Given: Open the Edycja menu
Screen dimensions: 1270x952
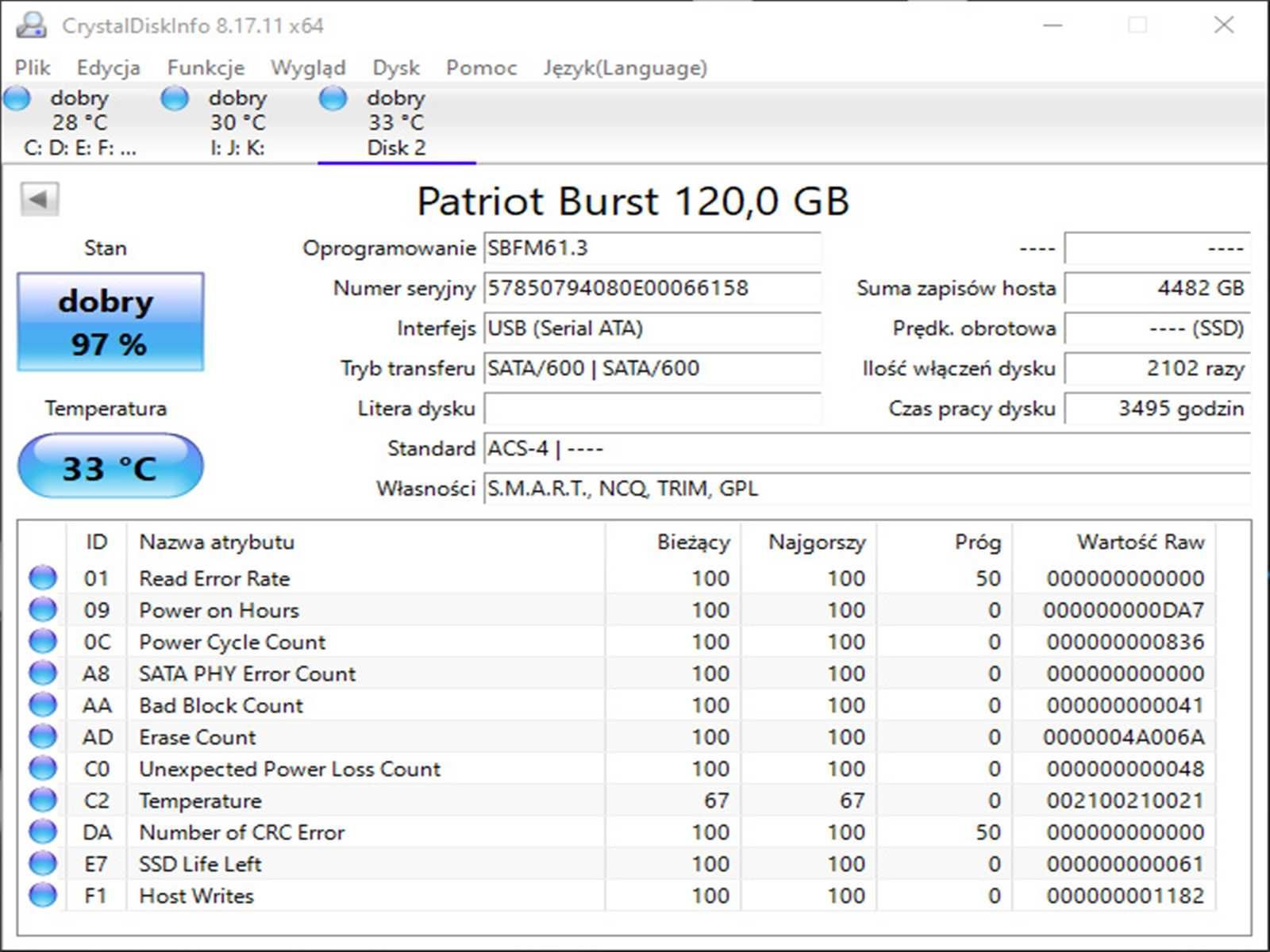Looking at the screenshot, I should (108, 68).
